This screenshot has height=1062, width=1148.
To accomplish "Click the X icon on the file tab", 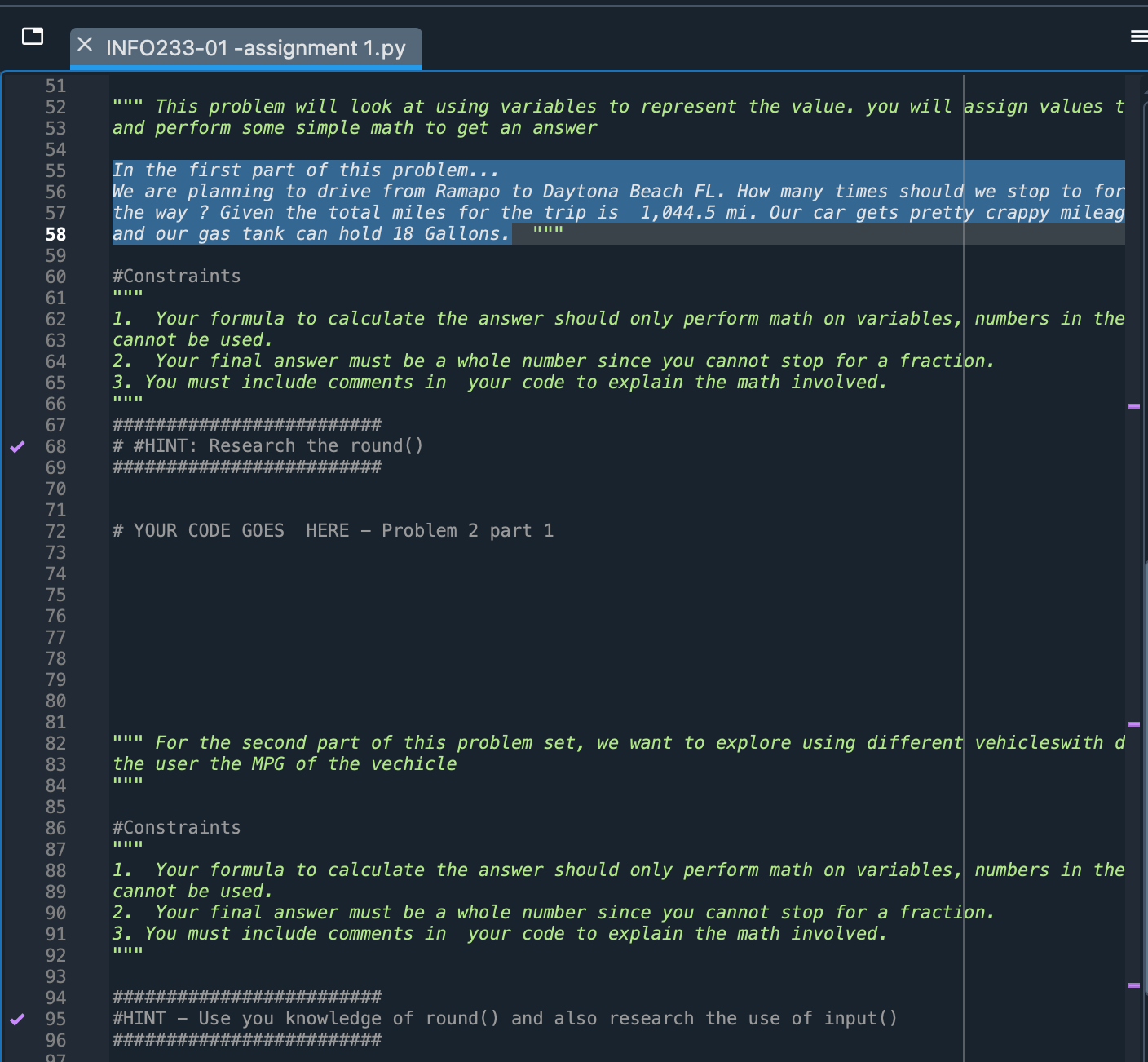I will pyautogui.click(x=85, y=45).
